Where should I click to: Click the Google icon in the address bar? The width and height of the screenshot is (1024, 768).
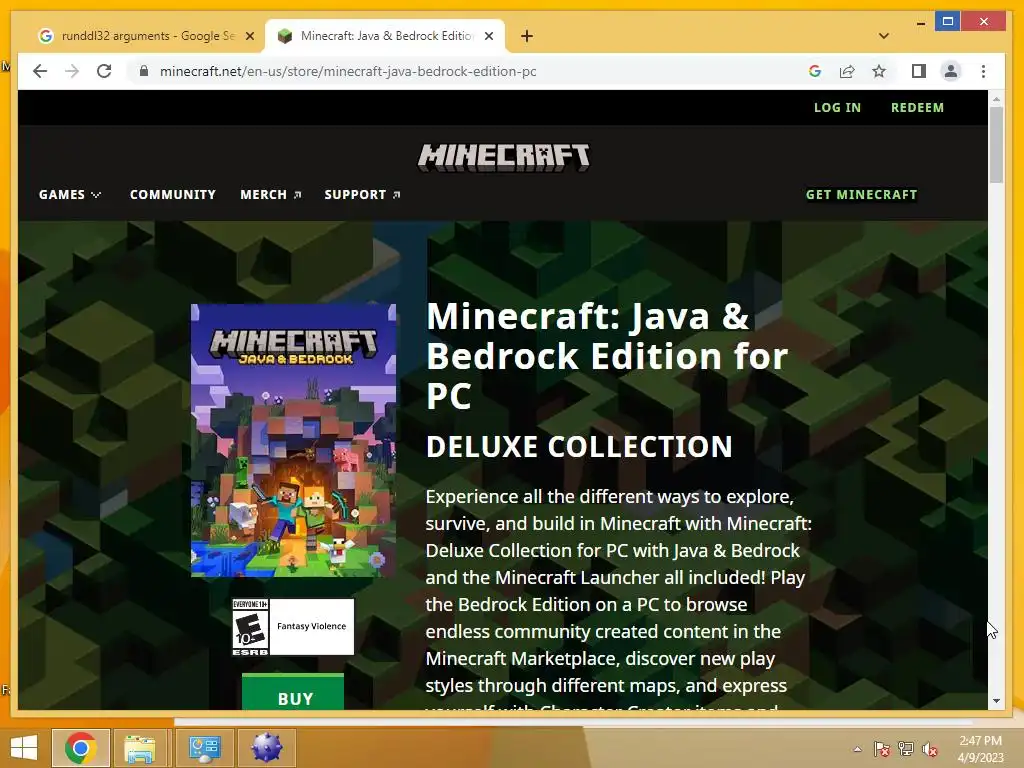814,71
